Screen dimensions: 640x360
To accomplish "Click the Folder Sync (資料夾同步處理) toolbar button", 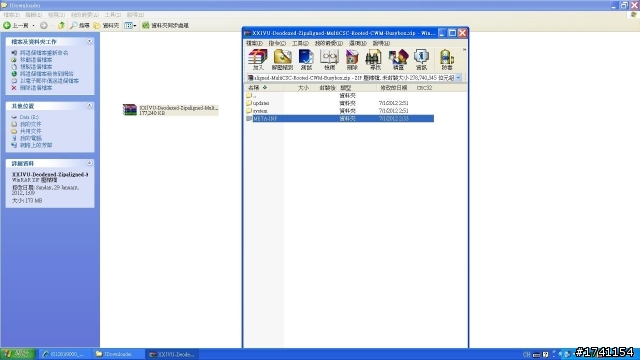I will click(x=165, y=25).
